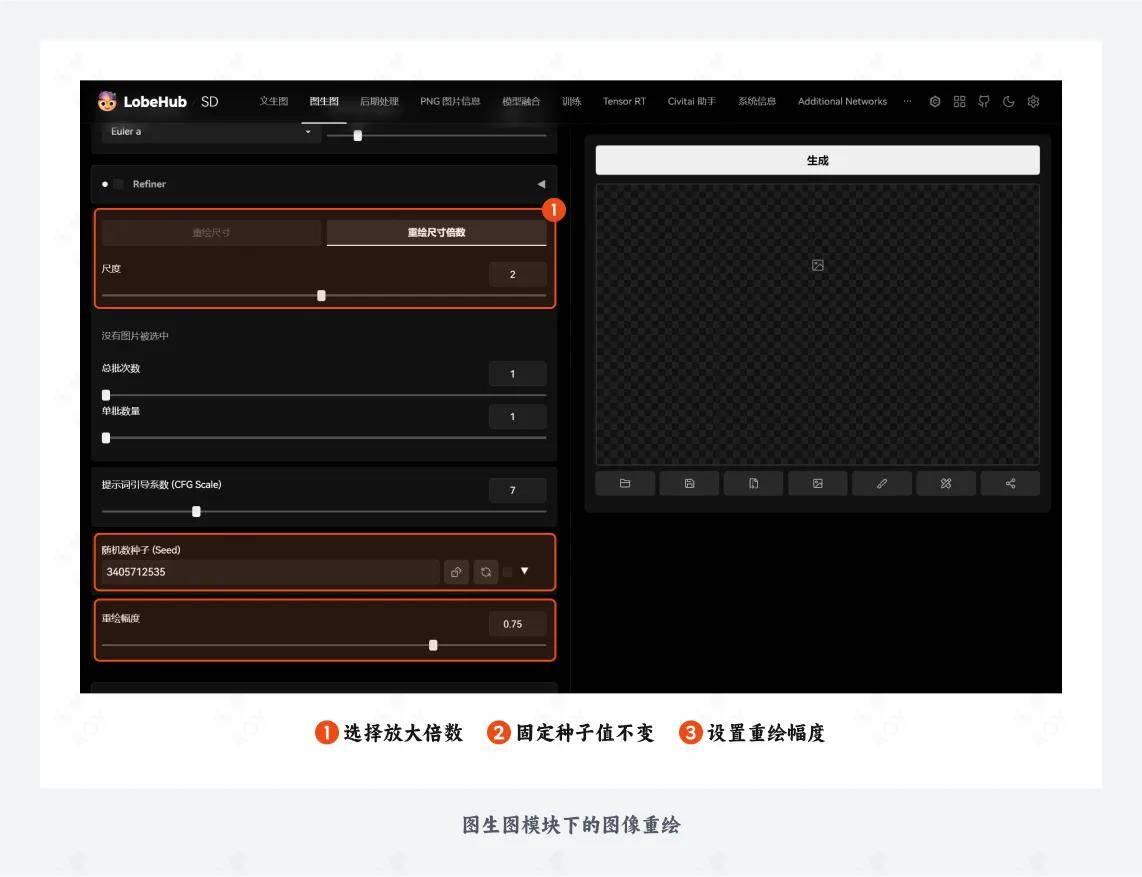
Task: Open settings via the header gear icon
Action: 1033,102
